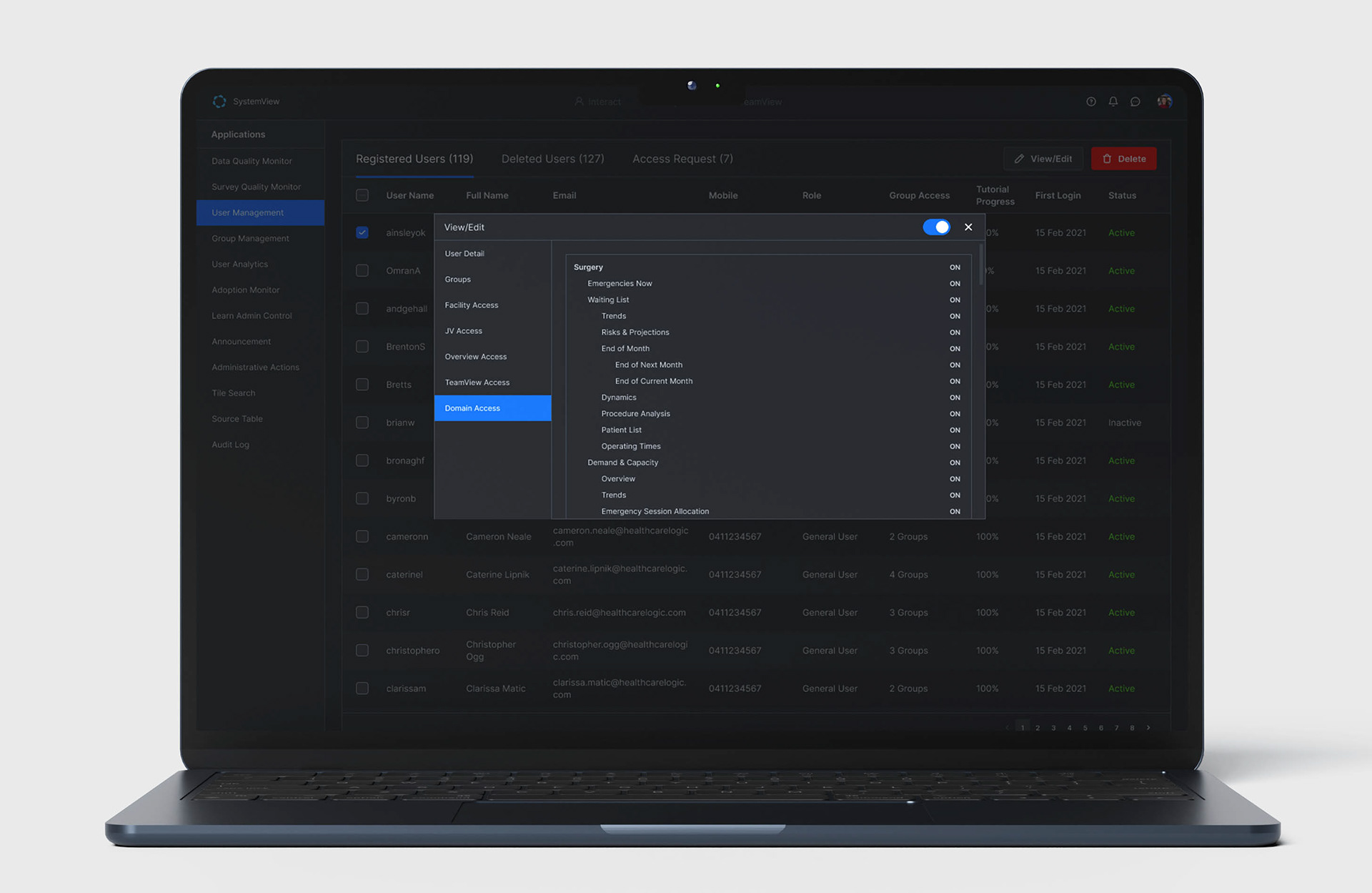Open the user profile avatar

(1165, 102)
